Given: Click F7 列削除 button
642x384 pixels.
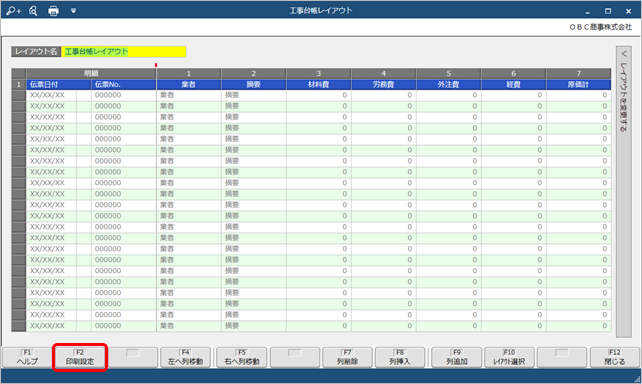Looking at the screenshot, I should click(x=347, y=357).
